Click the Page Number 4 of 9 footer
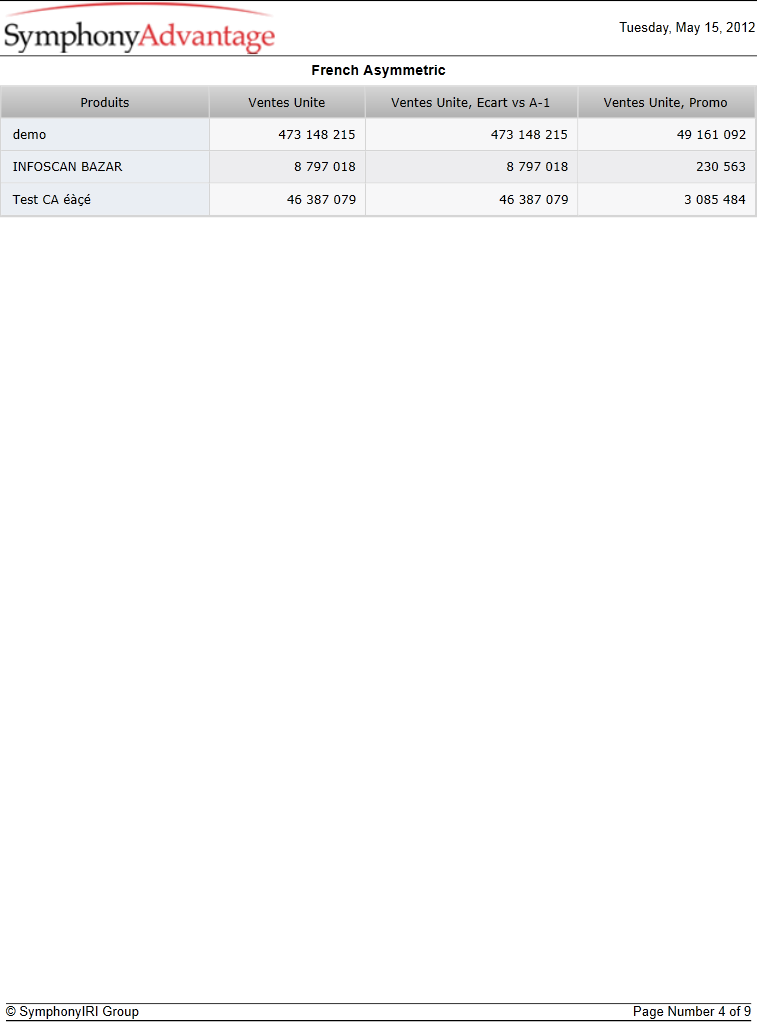Viewport: 757px width, 1027px height. click(692, 1011)
